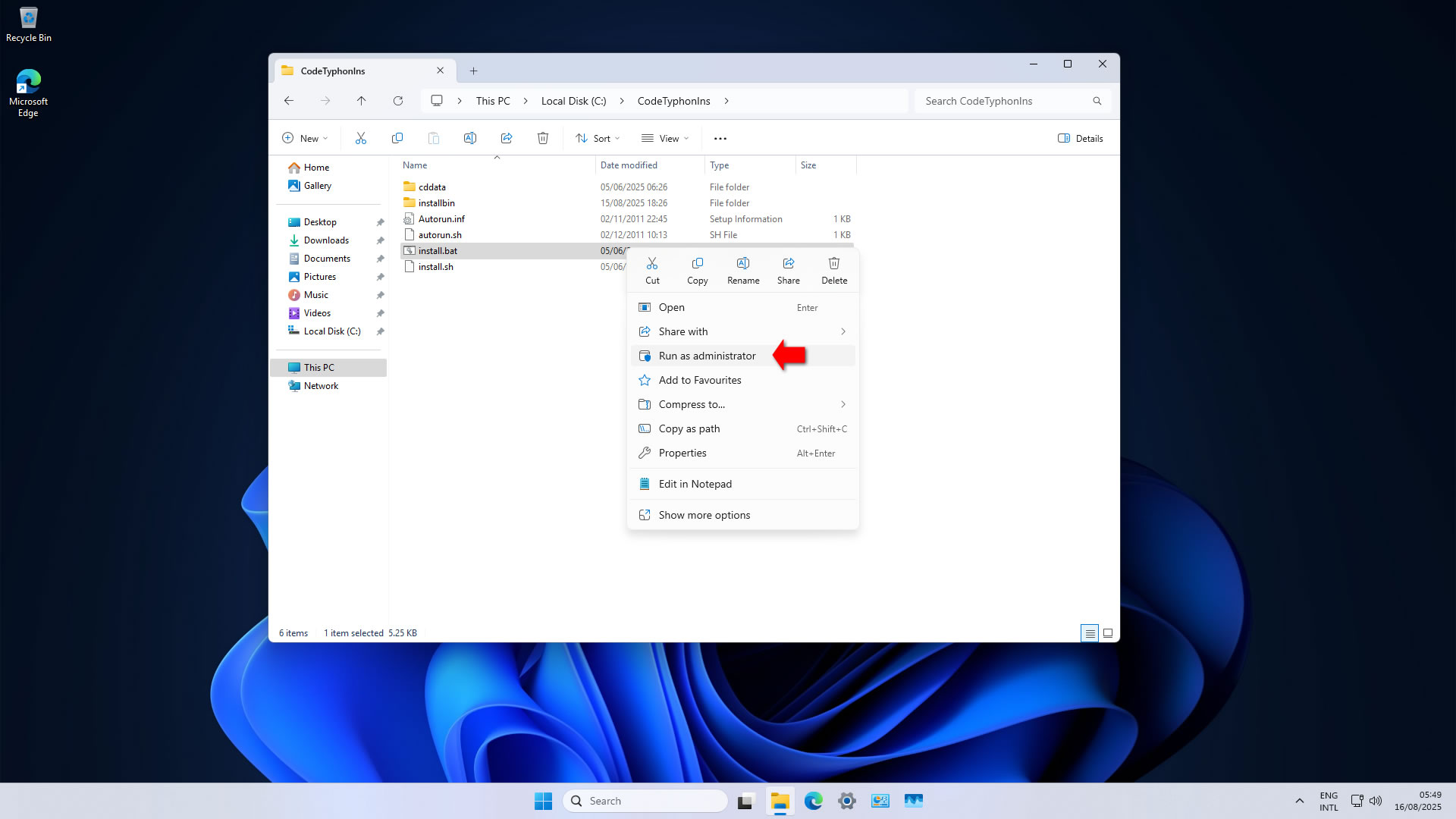Click the Delete icon in context menu
This screenshot has height=819, width=1456.
point(834,270)
